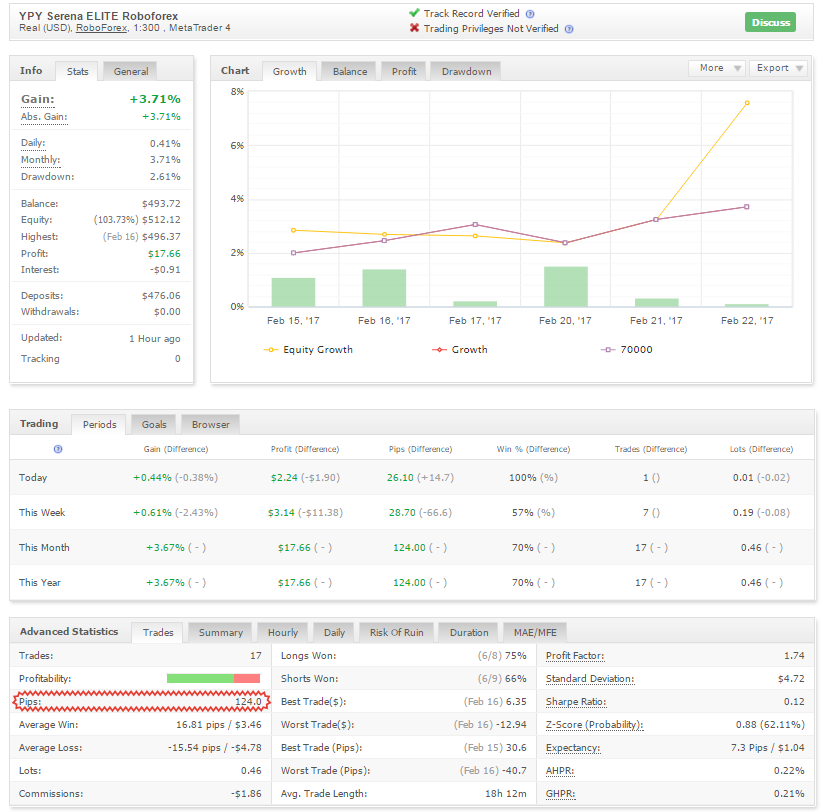
Task: Click Worst Trade($) value -12.94
Action: tap(511, 725)
